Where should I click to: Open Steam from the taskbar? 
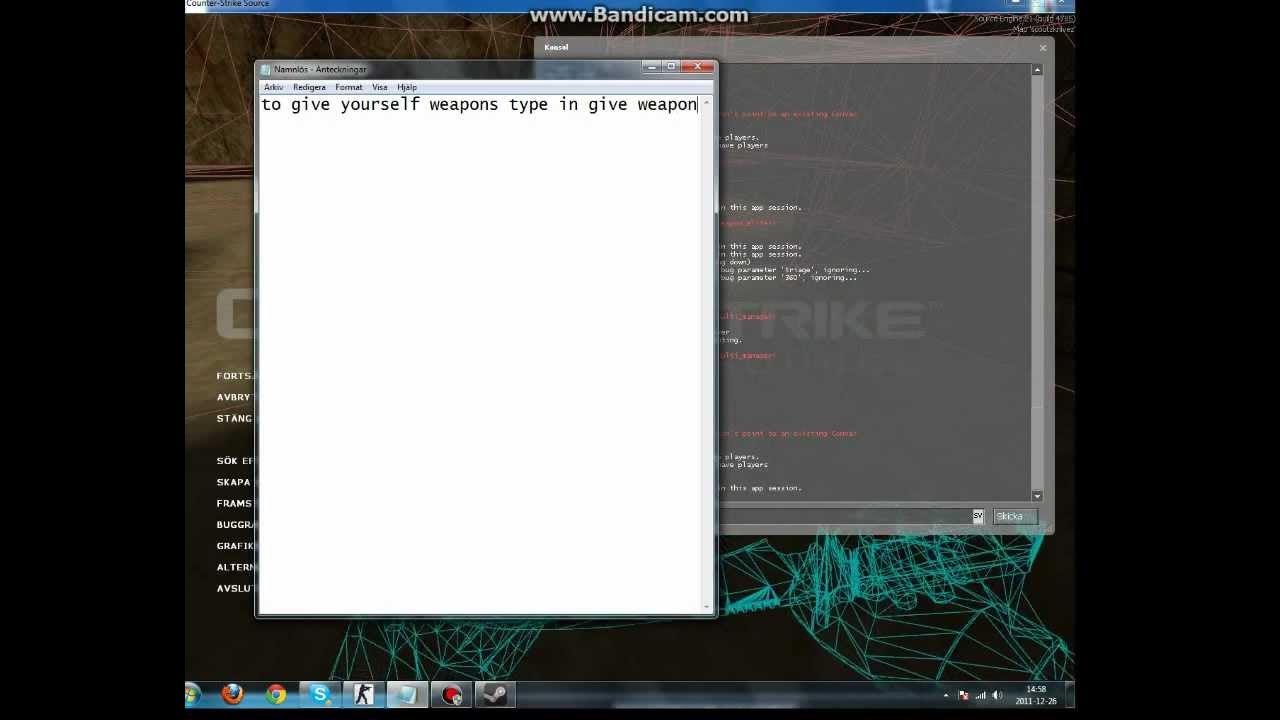(x=494, y=694)
